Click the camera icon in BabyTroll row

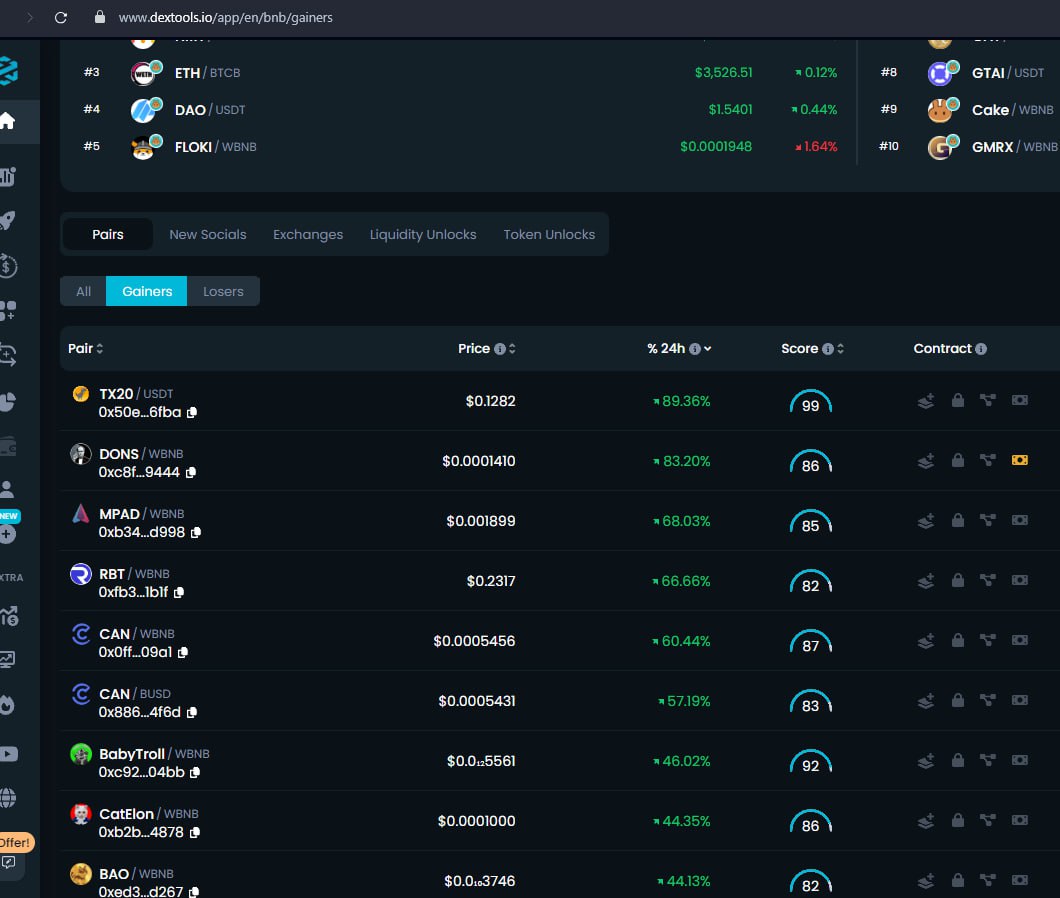tap(1019, 760)
